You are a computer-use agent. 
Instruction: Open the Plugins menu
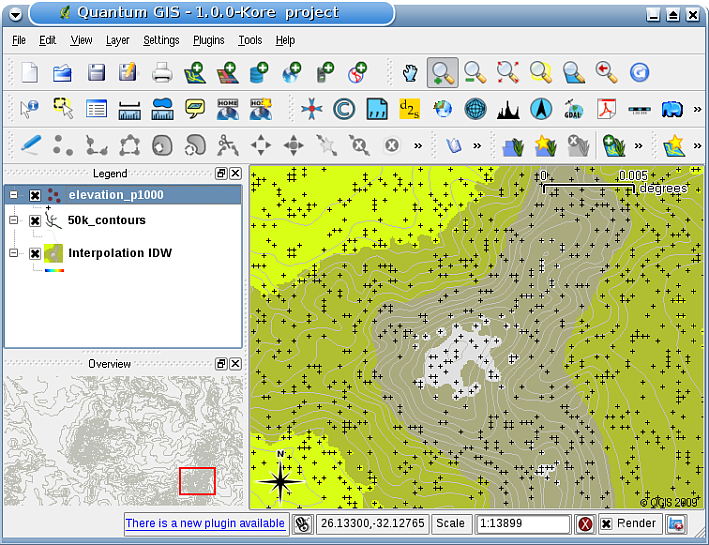coord(208,40)
